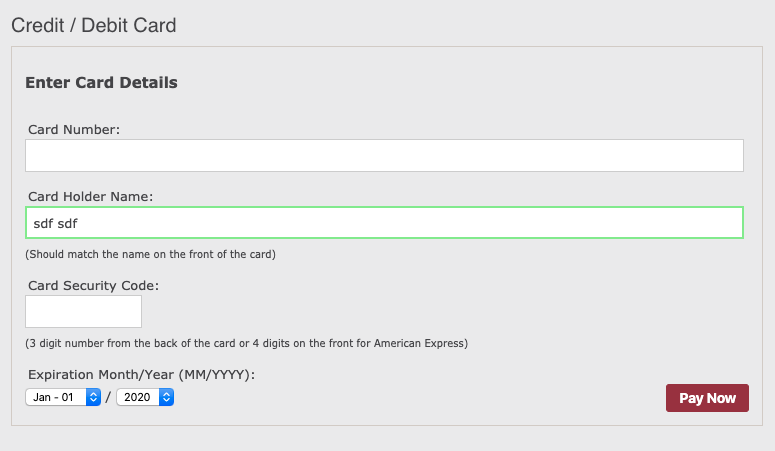775x451 pixels.
Task: Click the '3 digit number' security code hint
Action: [246, 343]
